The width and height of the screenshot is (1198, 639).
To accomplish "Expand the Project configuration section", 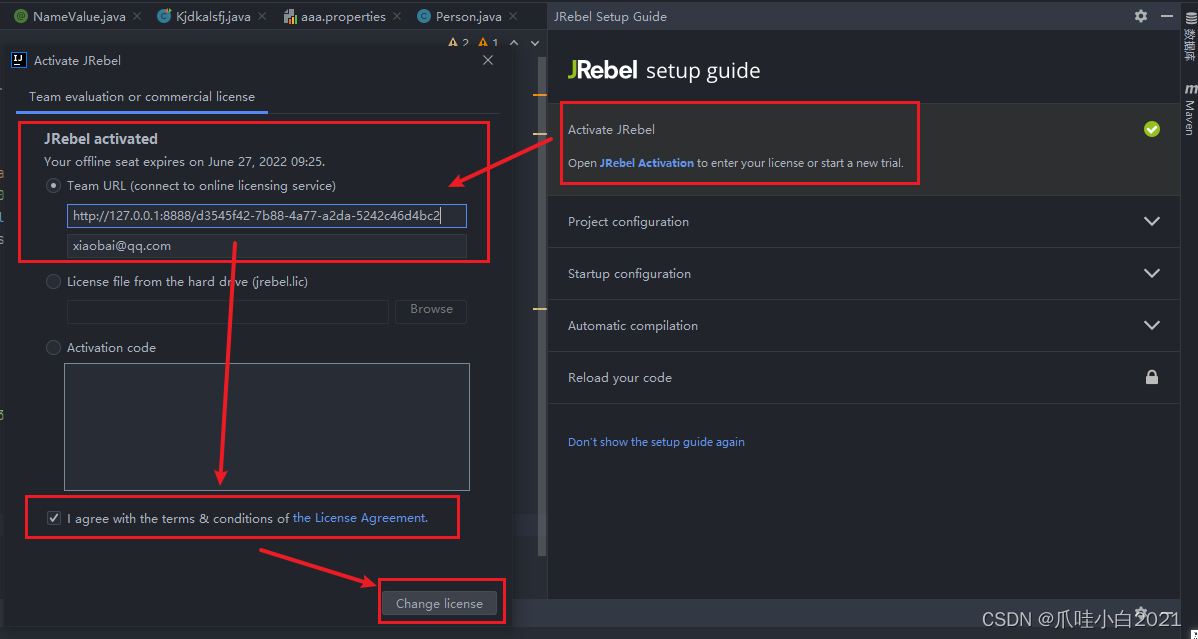I will pos(863,222).
